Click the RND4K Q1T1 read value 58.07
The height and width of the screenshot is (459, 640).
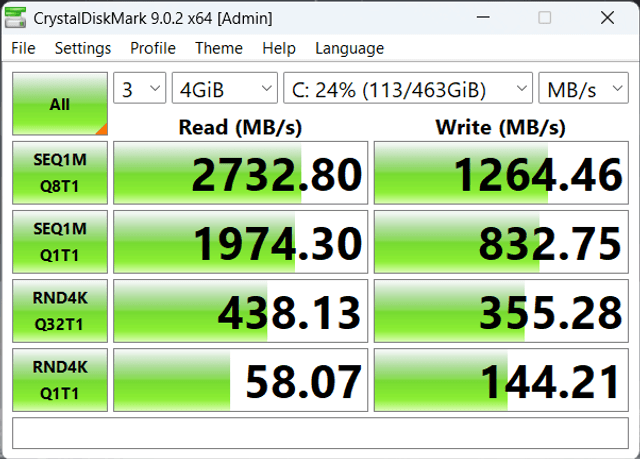pyautogui.click(x=240, y=380)
